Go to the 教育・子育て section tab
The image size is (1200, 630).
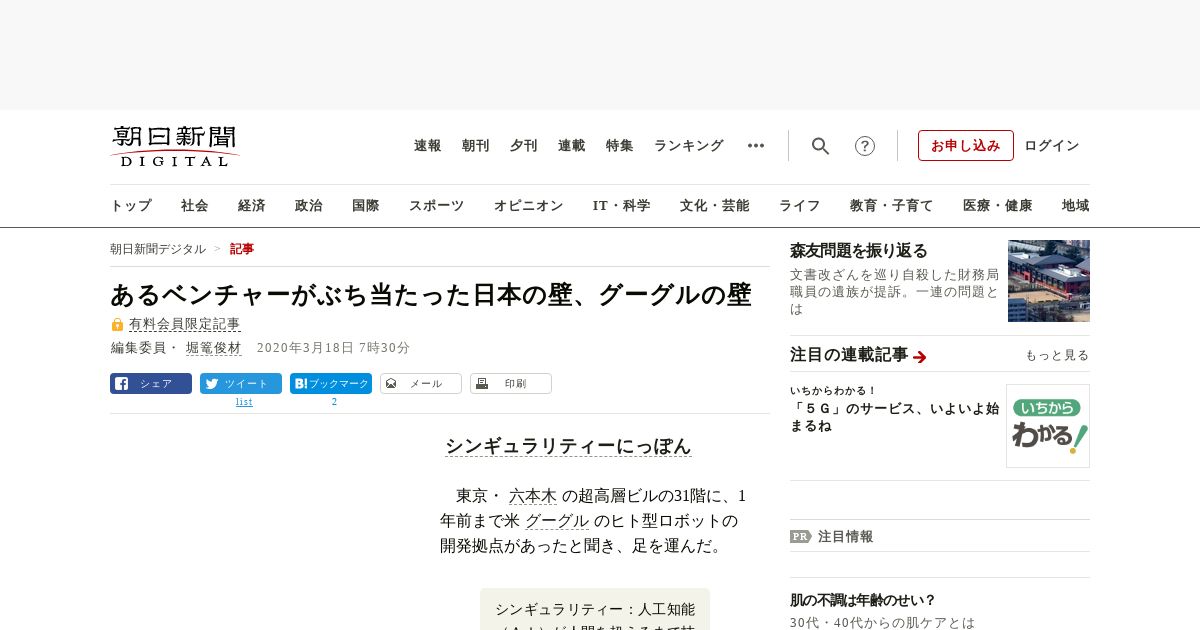click(x=892, y=206)
